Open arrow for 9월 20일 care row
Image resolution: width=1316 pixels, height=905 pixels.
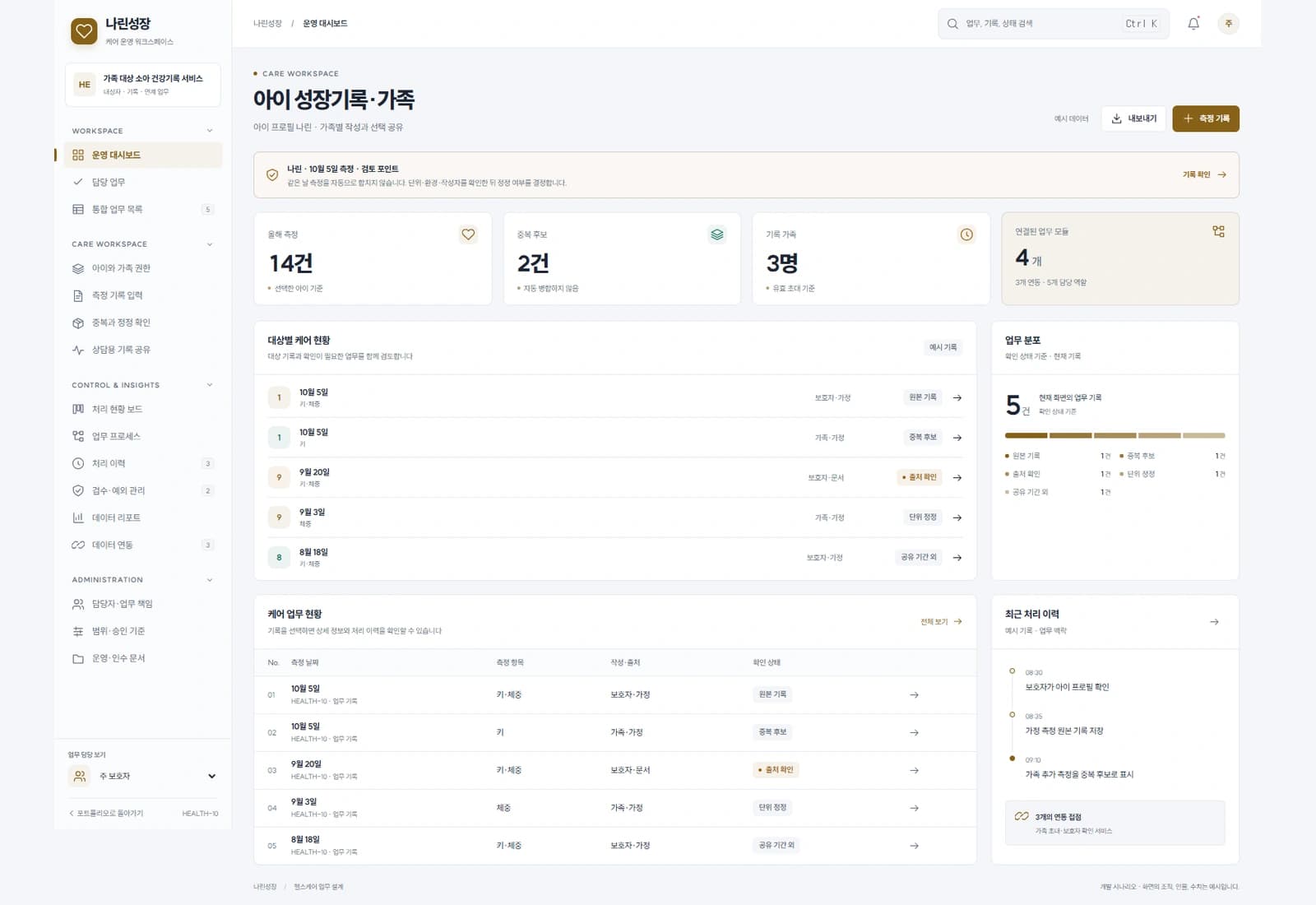point(957,477)
